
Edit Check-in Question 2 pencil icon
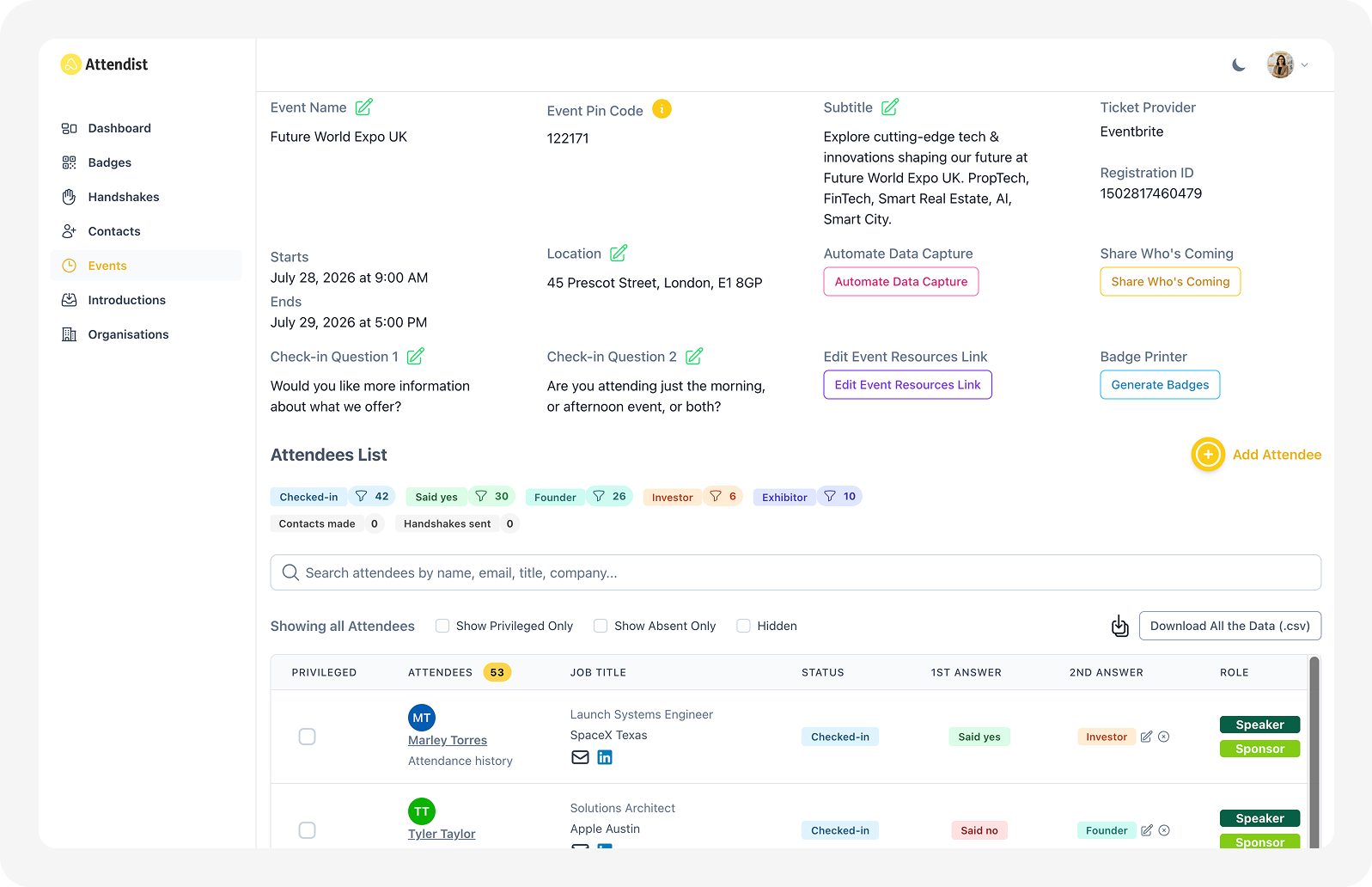[694, 357]
